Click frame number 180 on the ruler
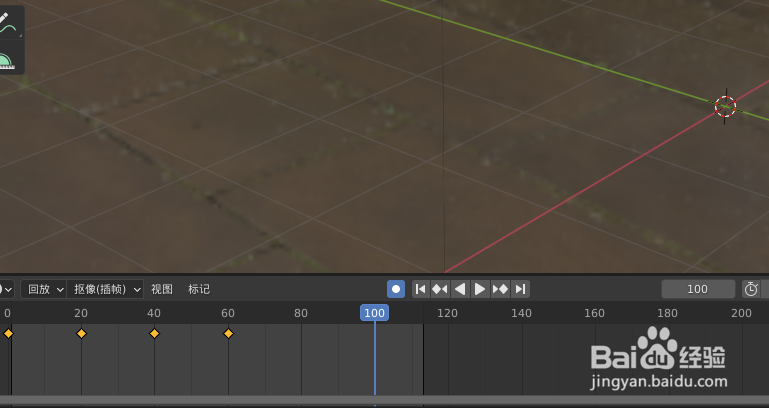This screenshot has width=769, height=408. coord(667,313)
